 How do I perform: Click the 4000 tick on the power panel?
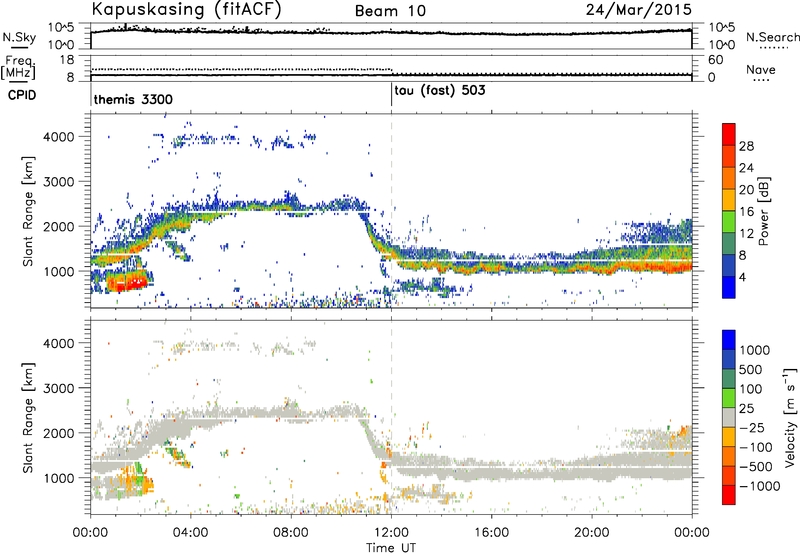pos(58,137)
